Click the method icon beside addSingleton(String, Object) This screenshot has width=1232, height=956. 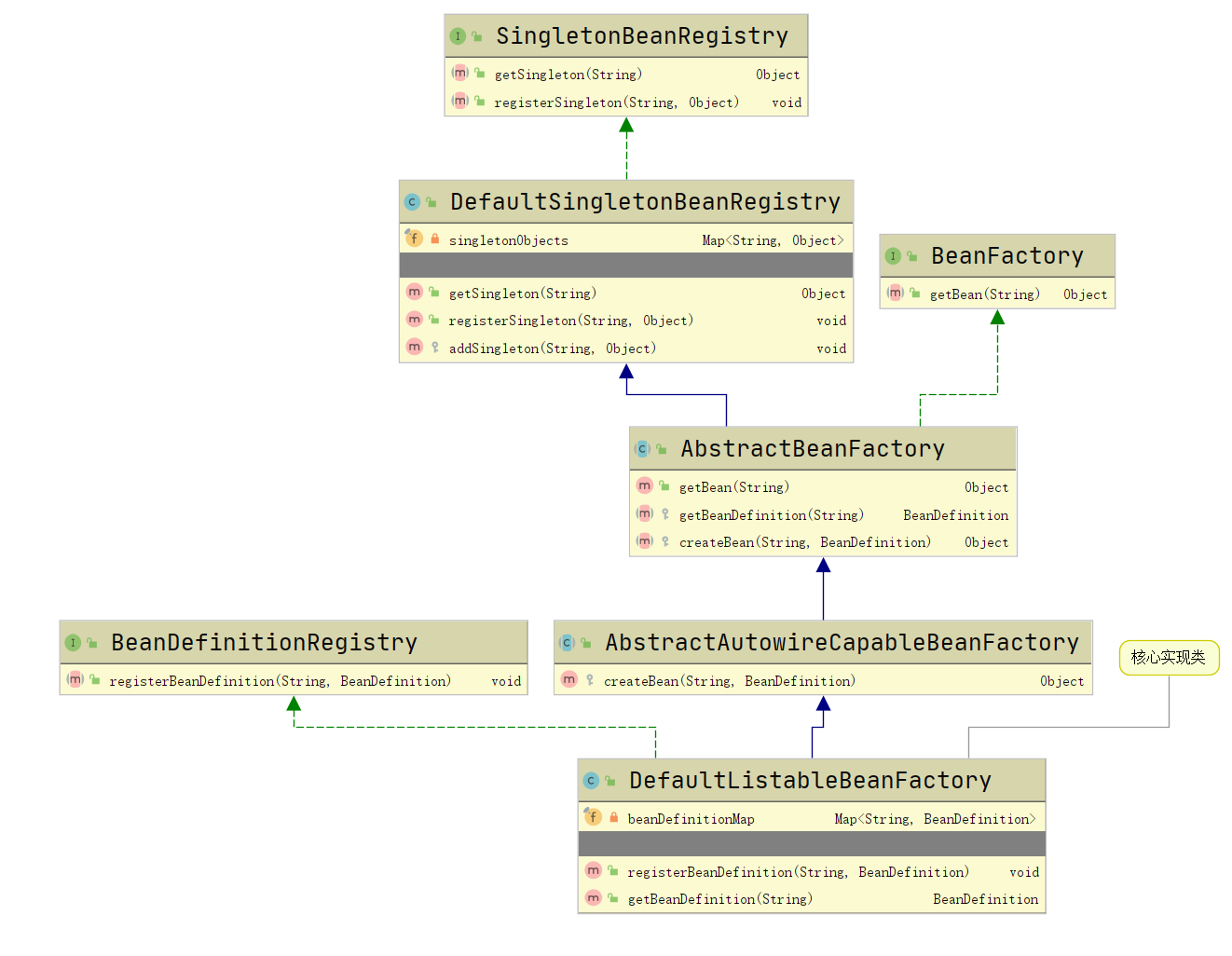pos(415,347)
